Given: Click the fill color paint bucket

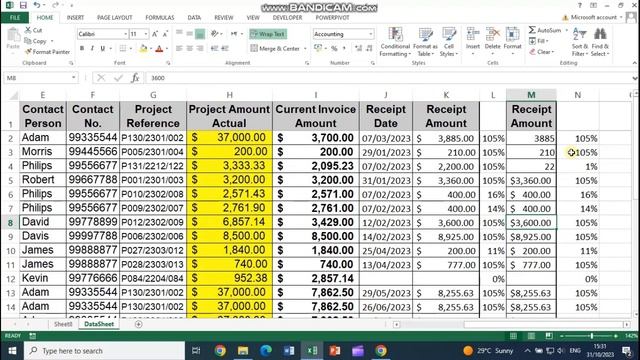Looking at the screenshot, I should tap(143, 49).
